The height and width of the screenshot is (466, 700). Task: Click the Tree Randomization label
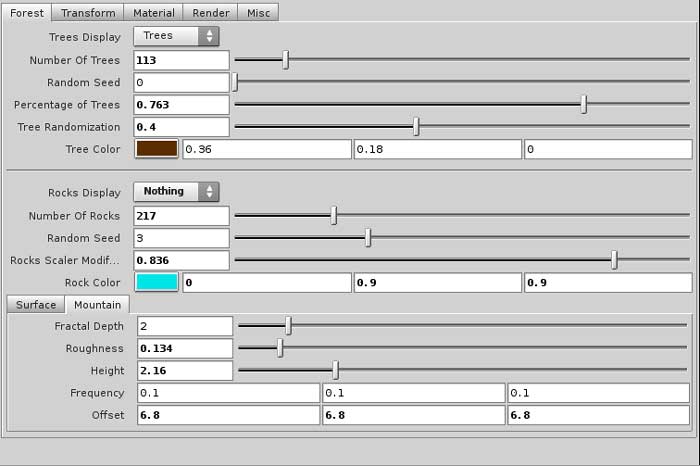pyautogui.click(x=69, y=127)
